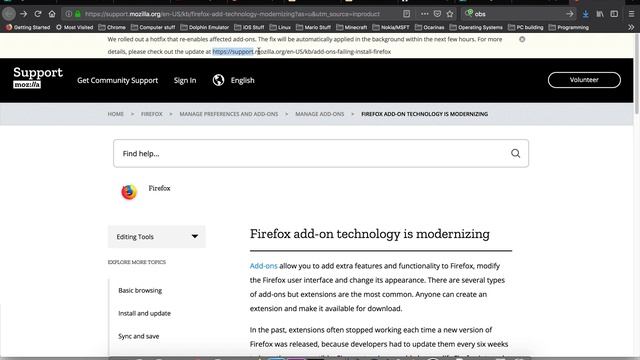640x360 pixels.
Task: Open the Computer stuff bookmarks folder
Action: point(153,27)
